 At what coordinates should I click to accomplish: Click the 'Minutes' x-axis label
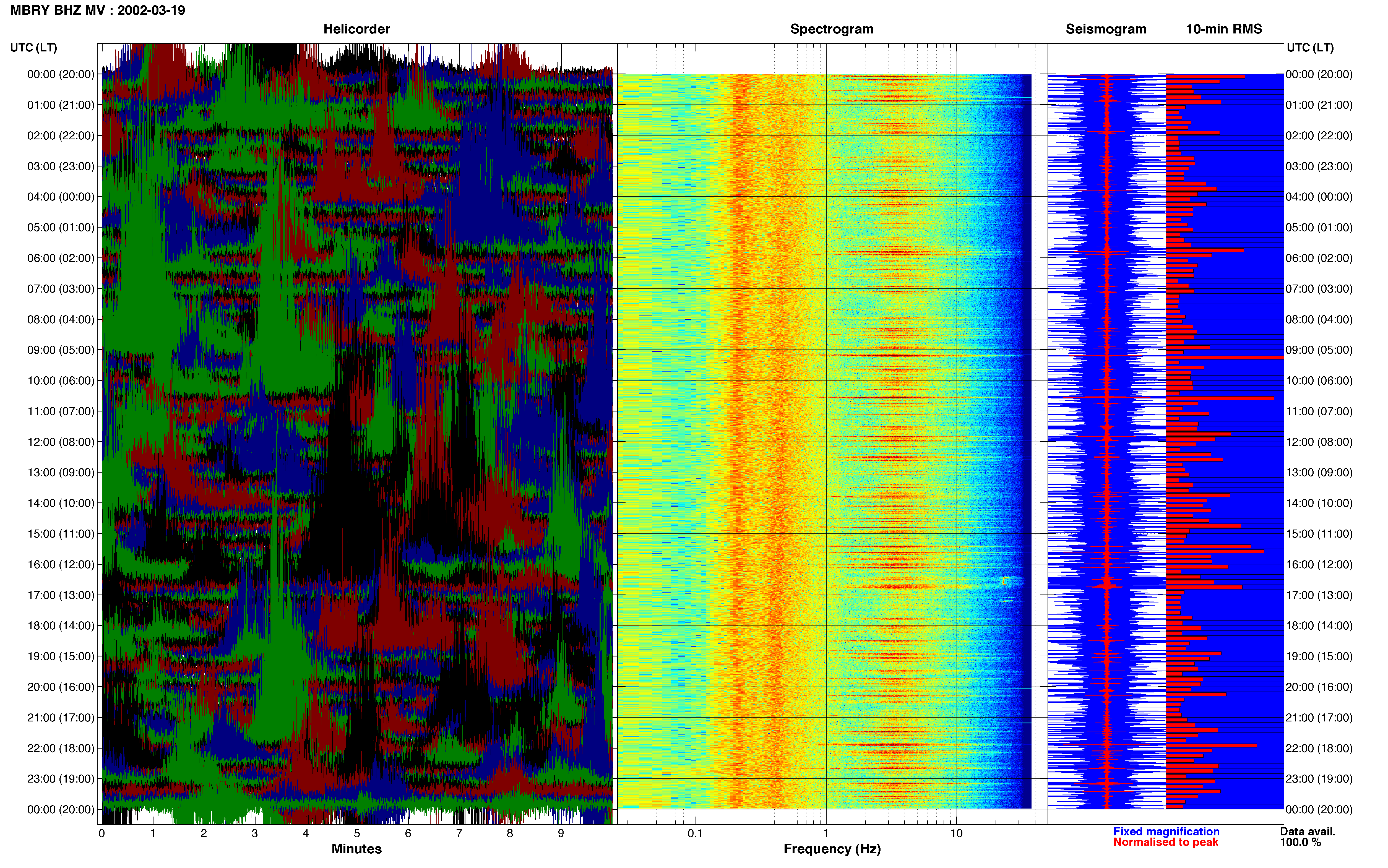[x=356, y=849]
